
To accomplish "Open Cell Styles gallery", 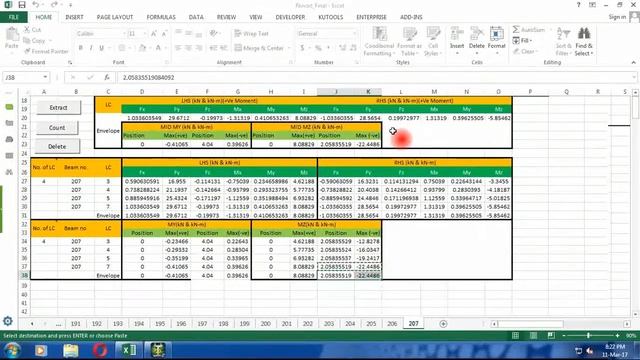I will tap(433, 41).
